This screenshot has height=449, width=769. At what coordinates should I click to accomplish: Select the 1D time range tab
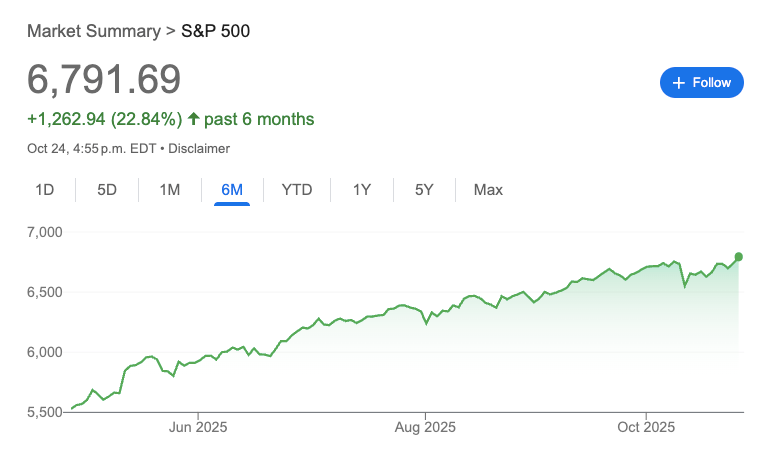[x=45, y=190]
